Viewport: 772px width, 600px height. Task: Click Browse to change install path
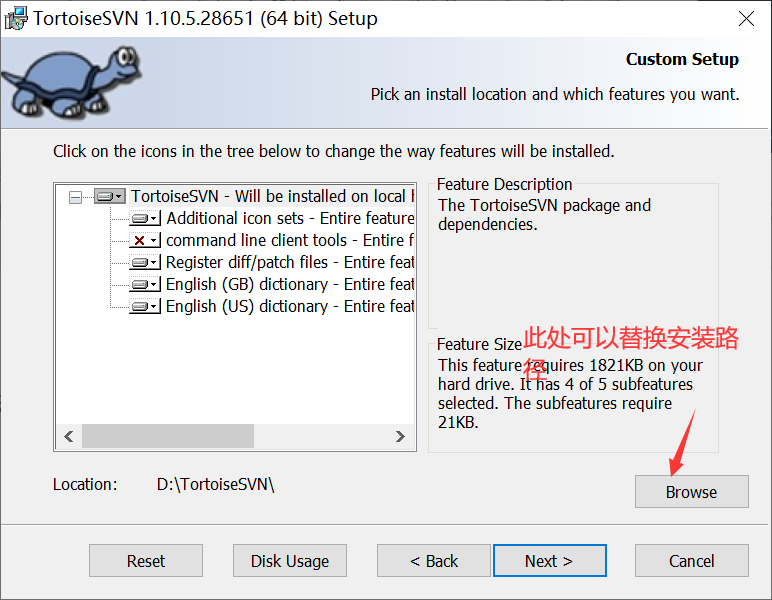coord(692,492)
